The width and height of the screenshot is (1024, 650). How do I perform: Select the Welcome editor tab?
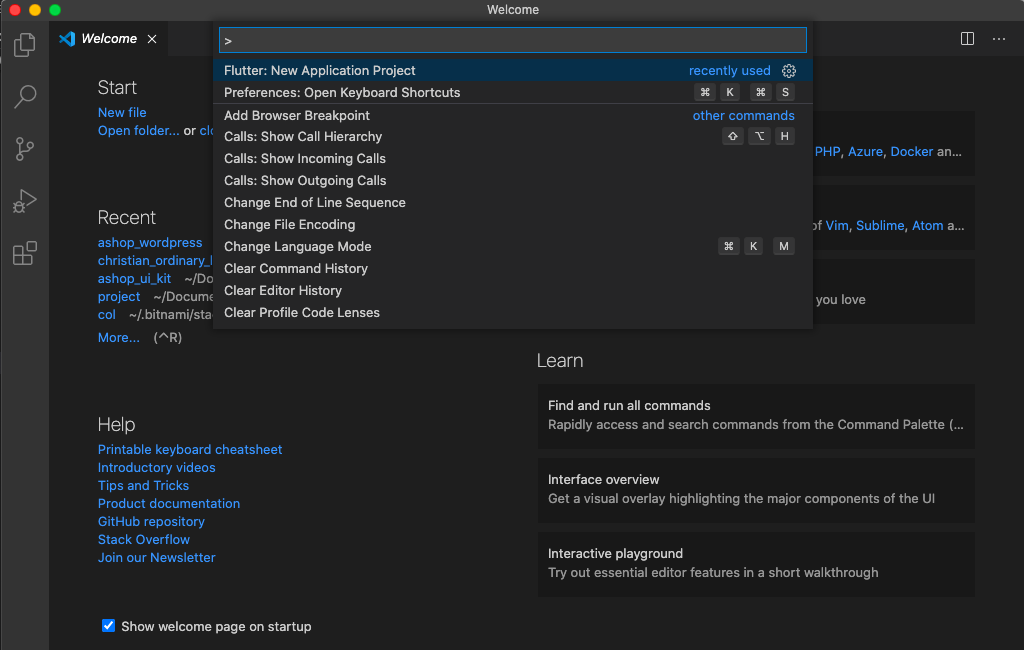[x=108, y=39]
